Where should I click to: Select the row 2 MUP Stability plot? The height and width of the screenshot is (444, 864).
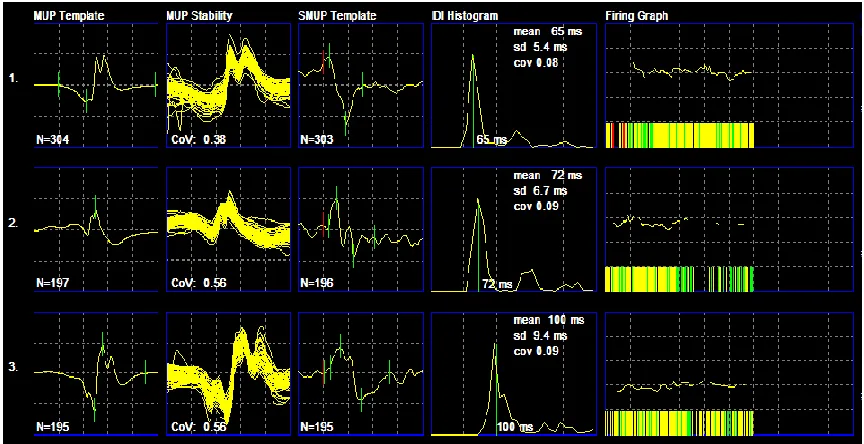[x=228, y=229]
